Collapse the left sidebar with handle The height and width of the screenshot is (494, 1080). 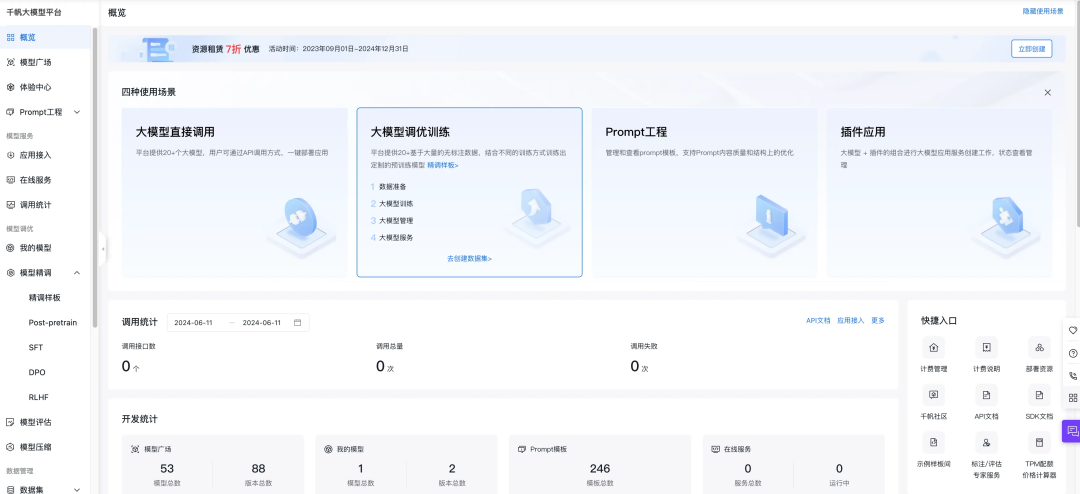click(x=103, y=247)
